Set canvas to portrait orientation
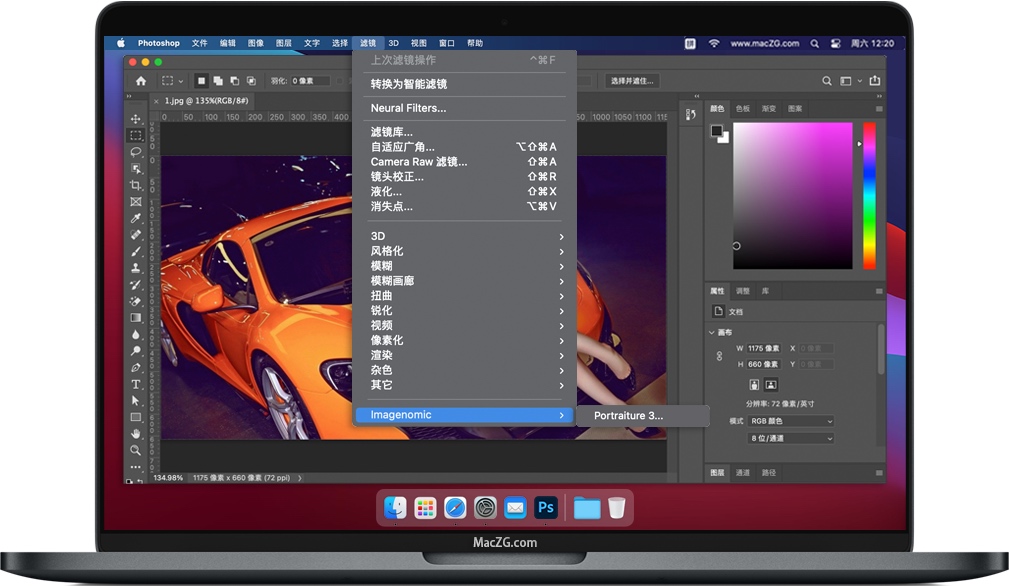Screen dimensions: 1009x586 tap(754, 384)
